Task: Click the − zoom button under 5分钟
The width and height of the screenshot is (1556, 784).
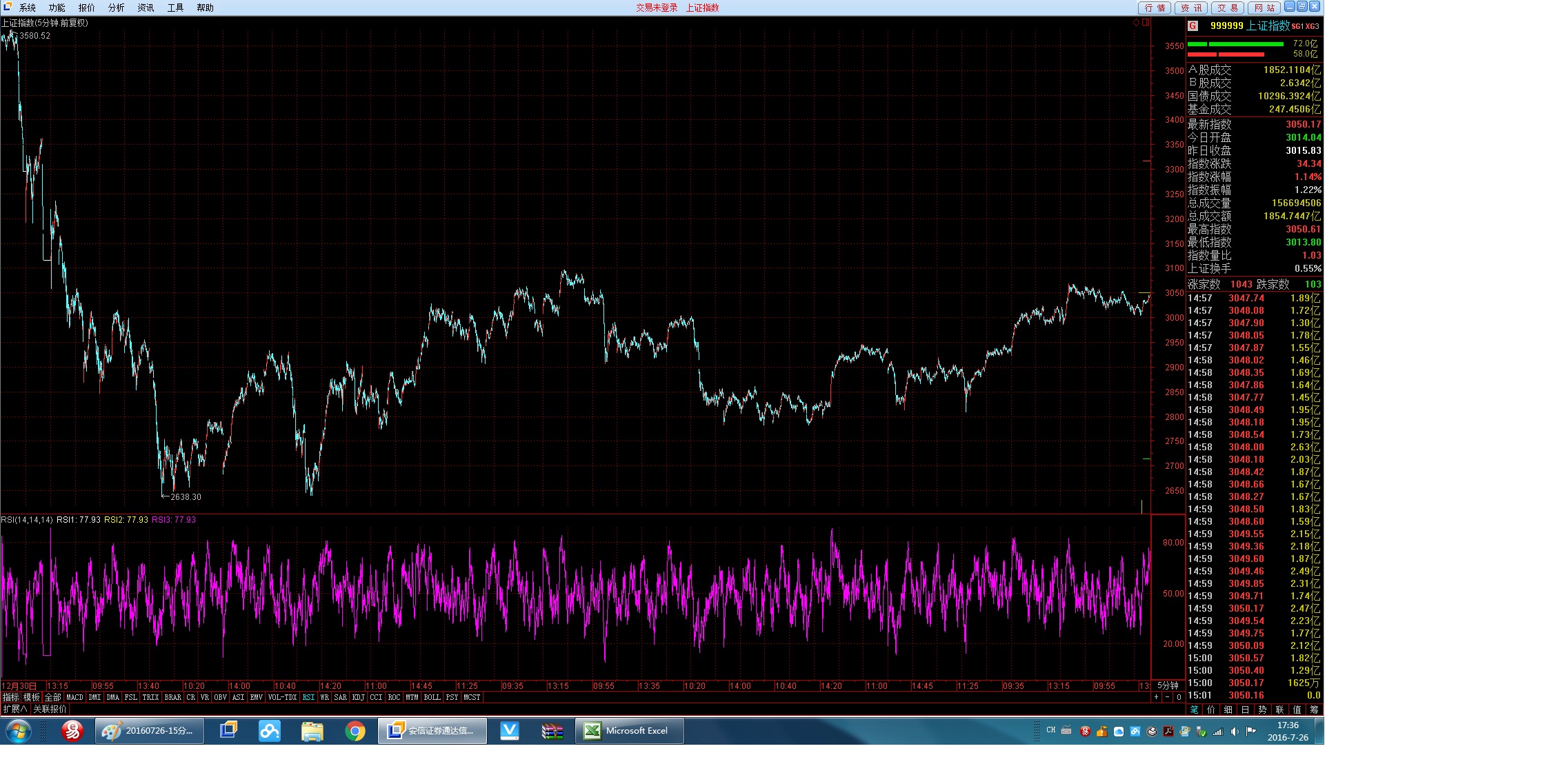Action: (x=1168, y=697)
